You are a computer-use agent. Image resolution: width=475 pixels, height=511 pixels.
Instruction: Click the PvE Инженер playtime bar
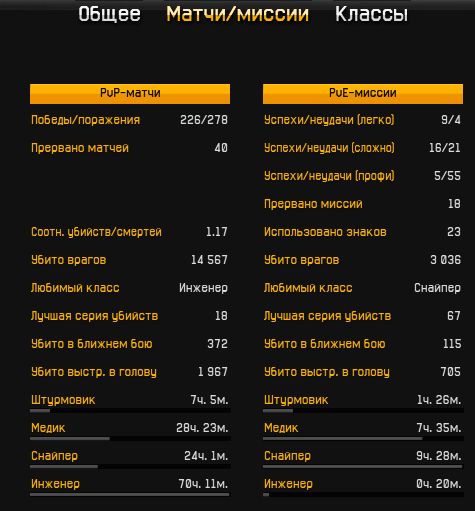click(363, 495)
